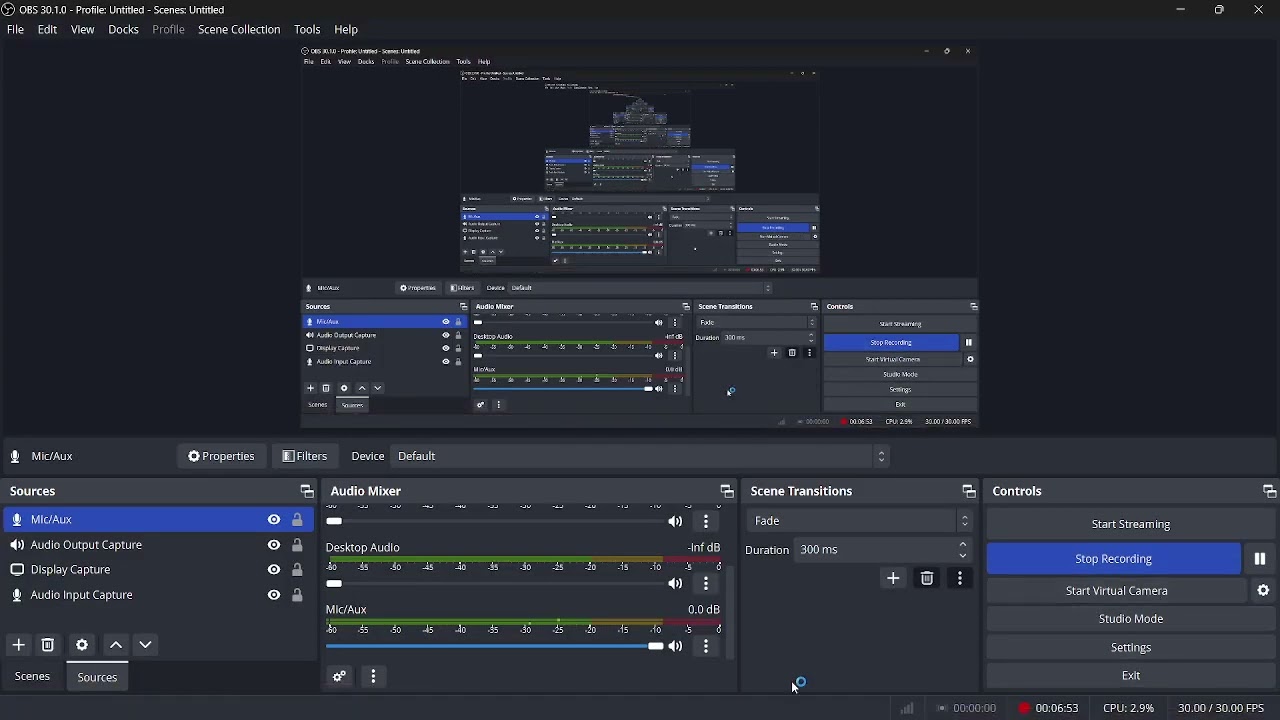Image resolution: width=1280 pixels, height=720 pixels.
Task: Move the selected source down
Action: 146,646
